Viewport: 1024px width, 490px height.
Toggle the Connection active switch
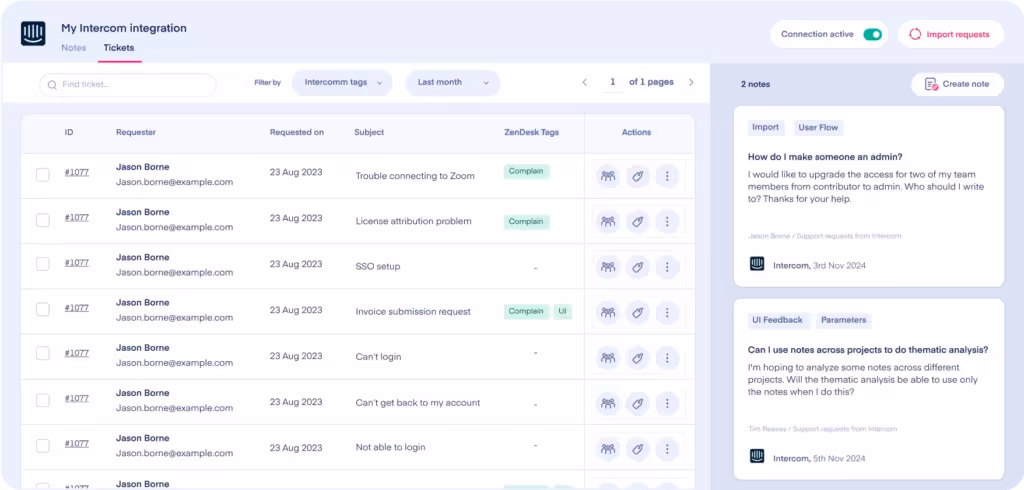[x=872, y=35]
